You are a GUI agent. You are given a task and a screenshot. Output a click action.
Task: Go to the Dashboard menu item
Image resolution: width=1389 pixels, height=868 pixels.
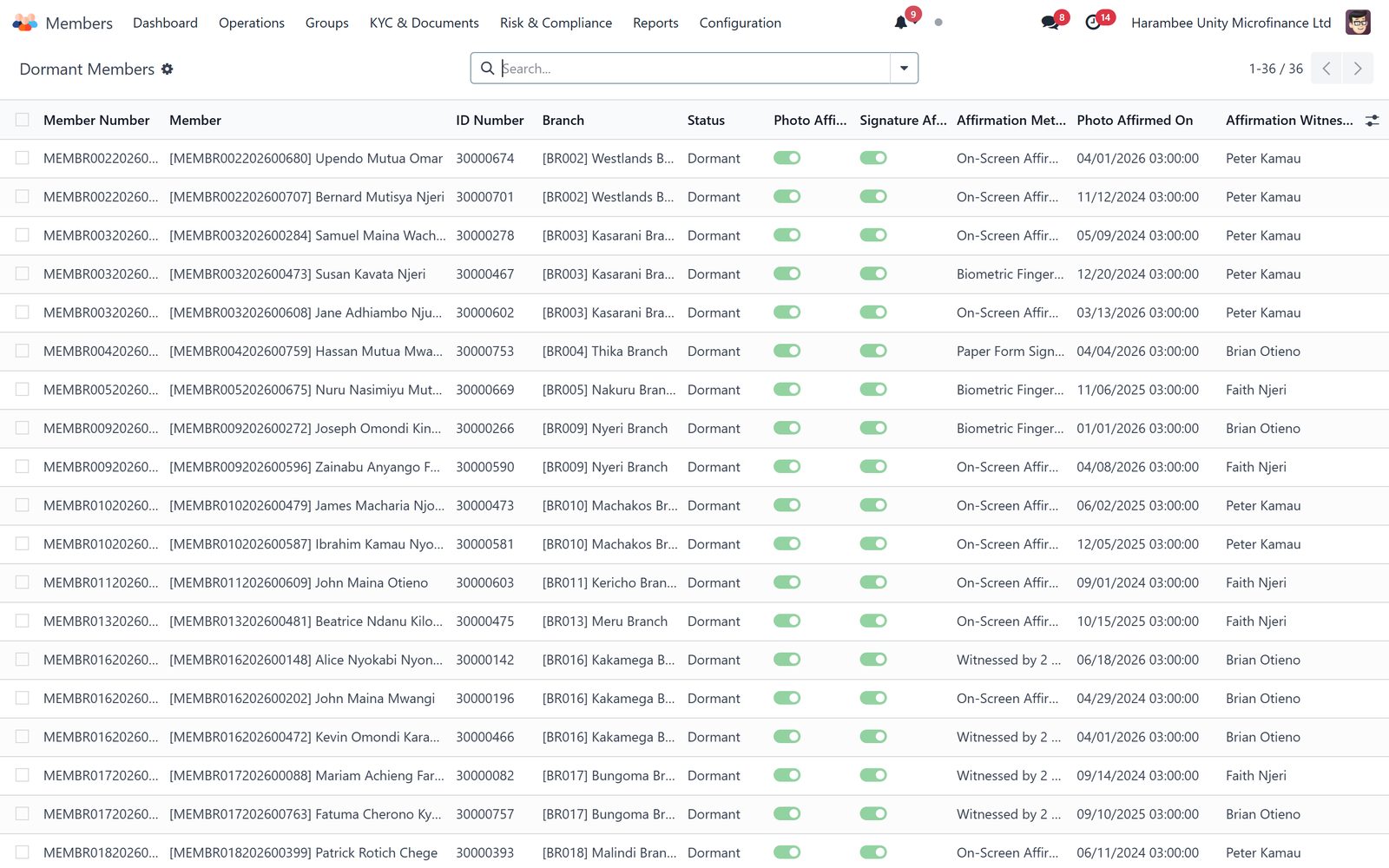165,23
